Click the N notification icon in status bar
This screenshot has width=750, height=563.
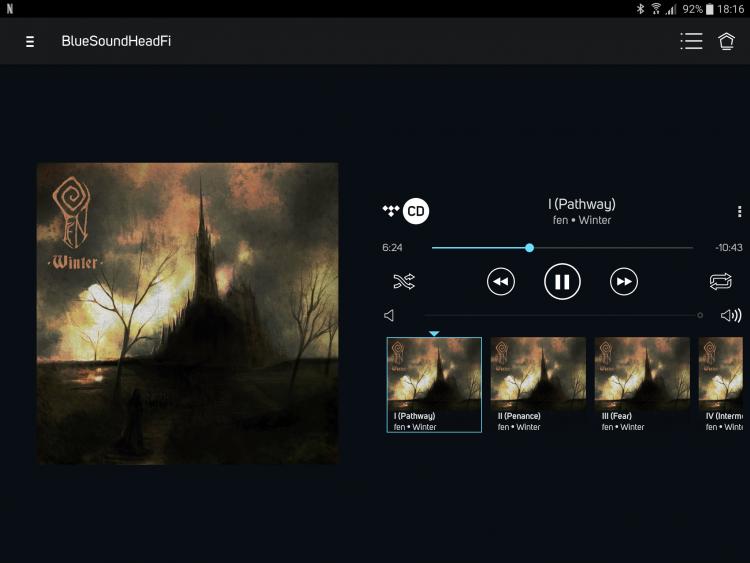(x=10, y=9)
